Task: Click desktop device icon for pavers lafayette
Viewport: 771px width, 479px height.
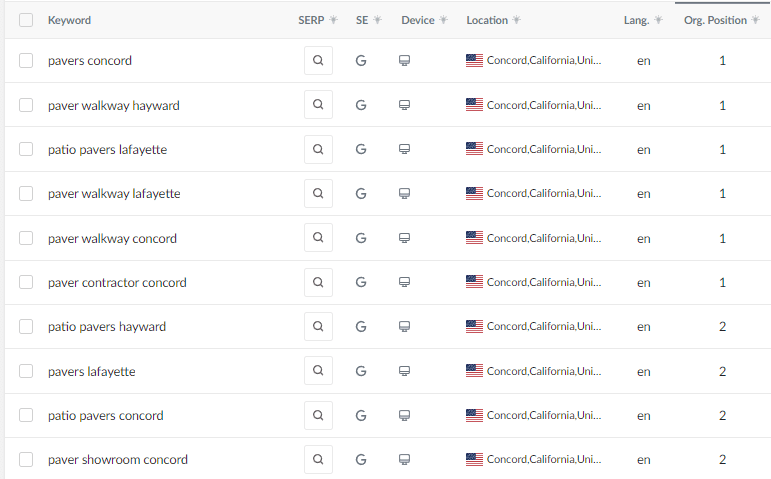Action: click(x=405, y=371)
